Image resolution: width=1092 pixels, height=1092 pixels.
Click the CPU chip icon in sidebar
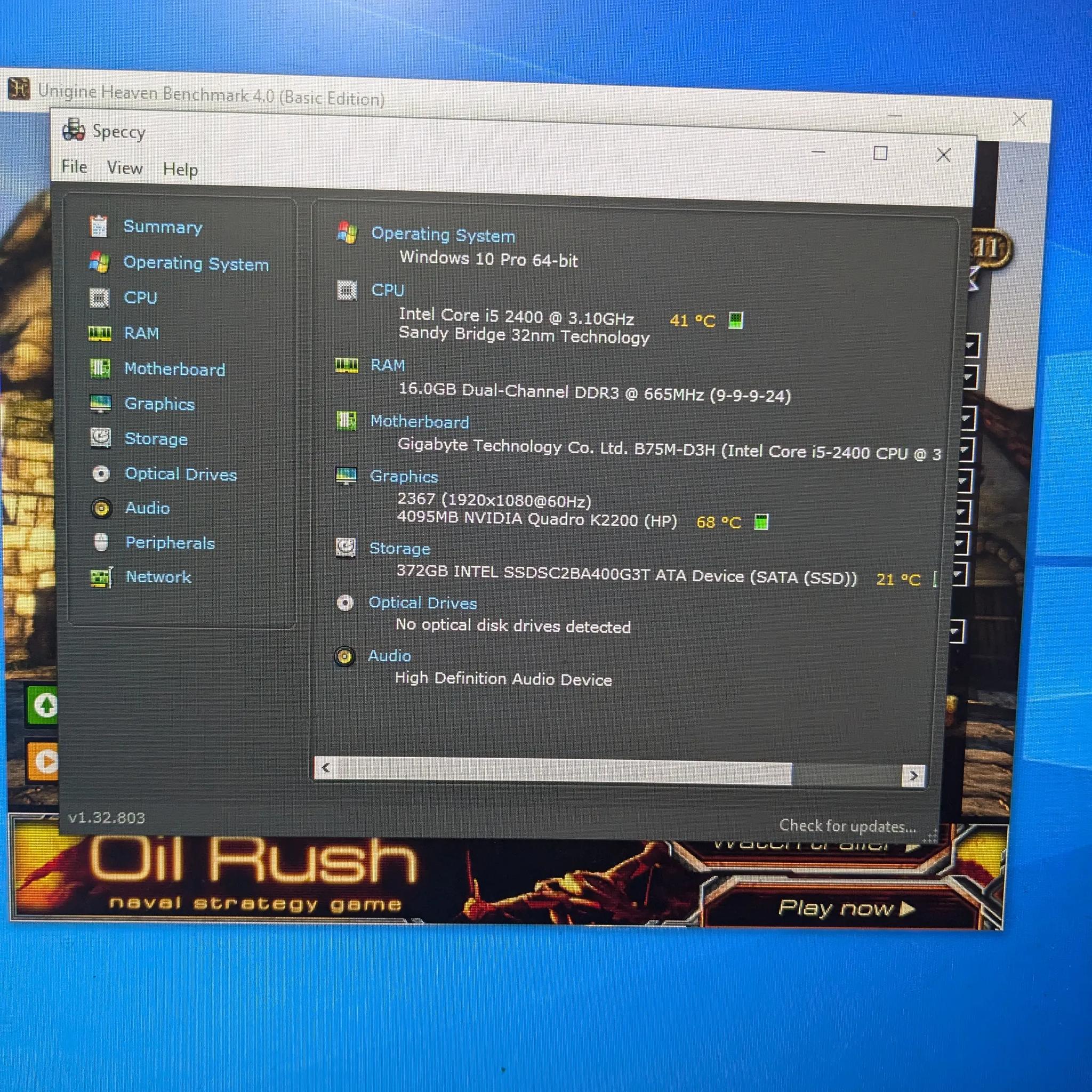click(x=100, y=298)
